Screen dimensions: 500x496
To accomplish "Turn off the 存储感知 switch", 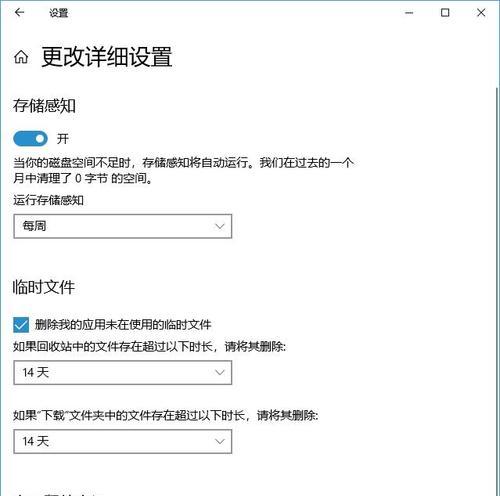I will pos(30,139).
